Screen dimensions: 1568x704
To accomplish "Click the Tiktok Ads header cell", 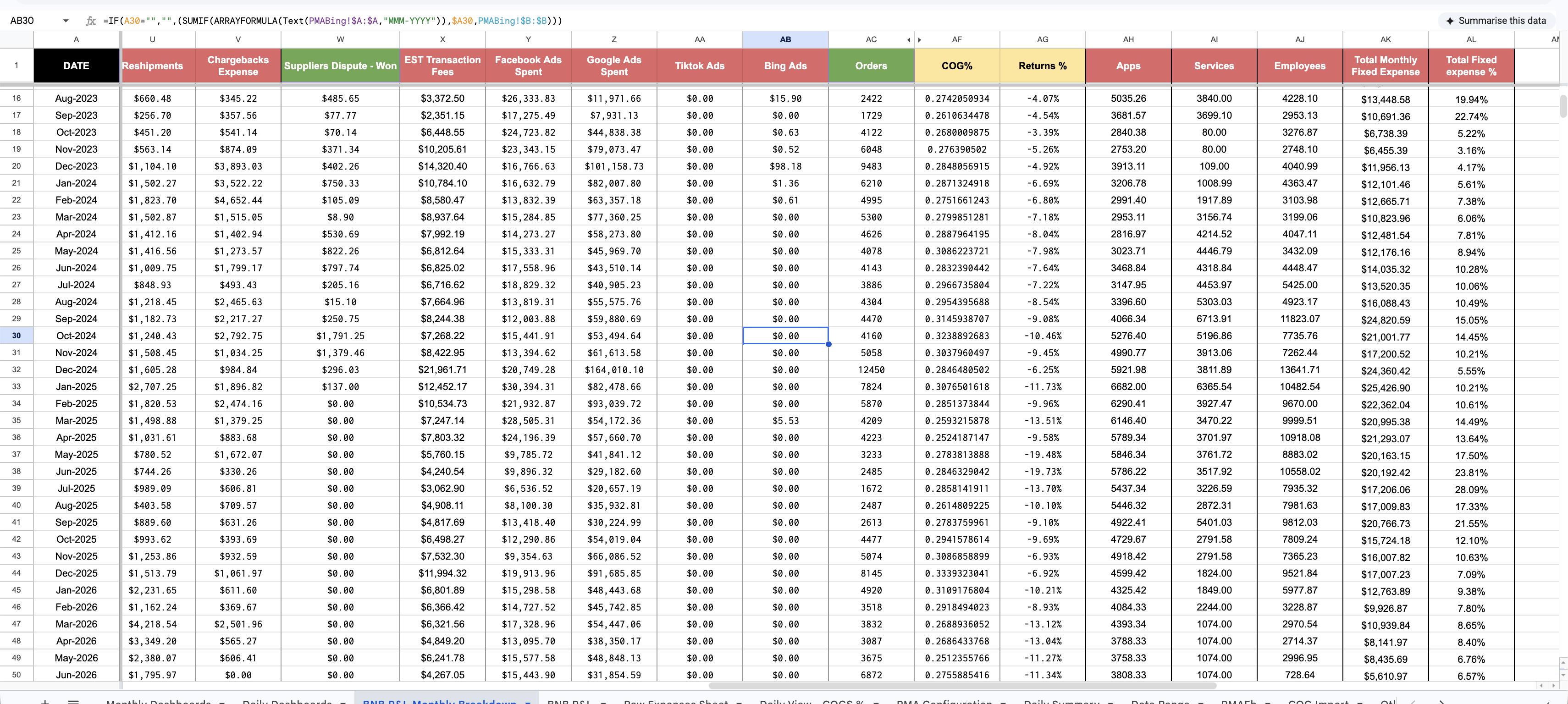I will click(x=700, y=66).
